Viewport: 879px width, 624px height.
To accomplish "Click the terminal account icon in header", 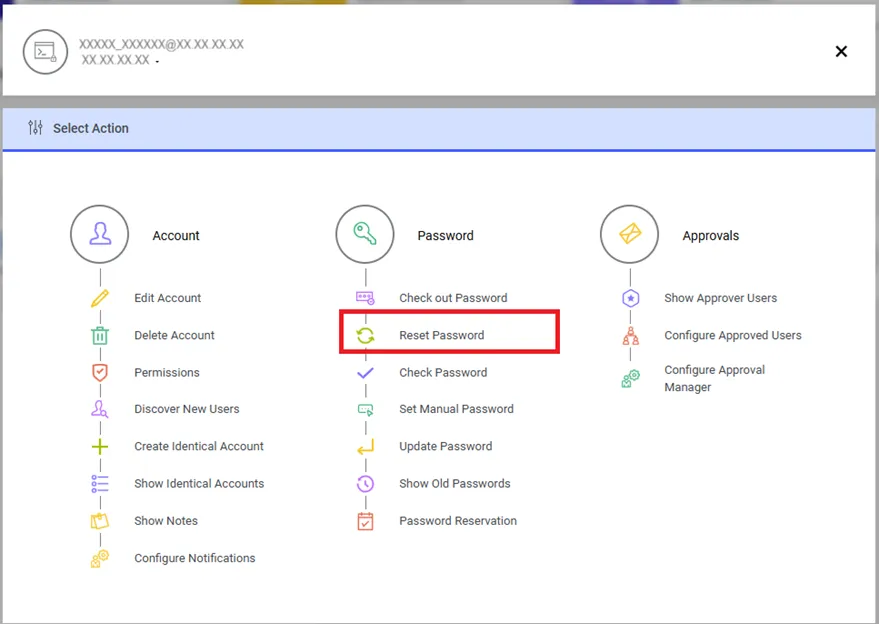I will (45, 52).
